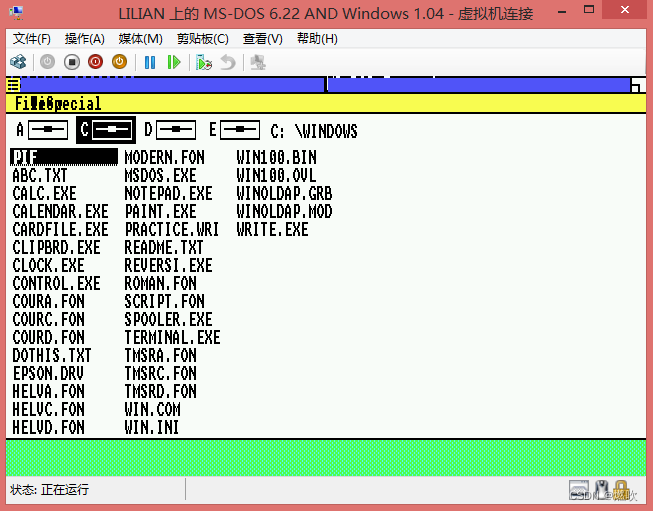Select WINOLDAP.GRB file
This screenshot has height=511, width=653.
pyautogui.click(x=284, y=193)
